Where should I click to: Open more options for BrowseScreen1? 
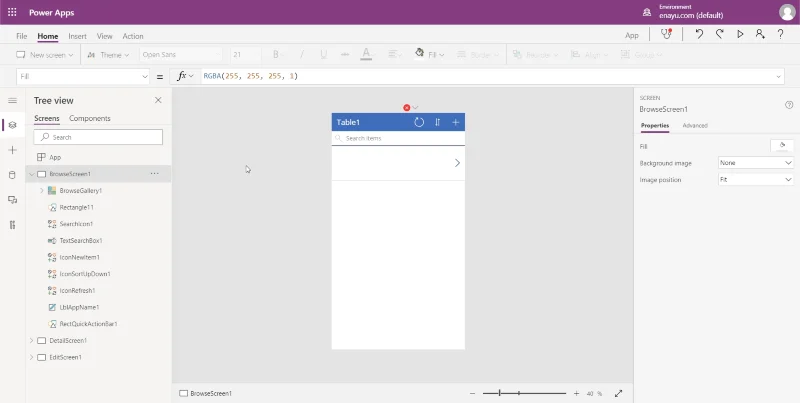coord(155,173)
